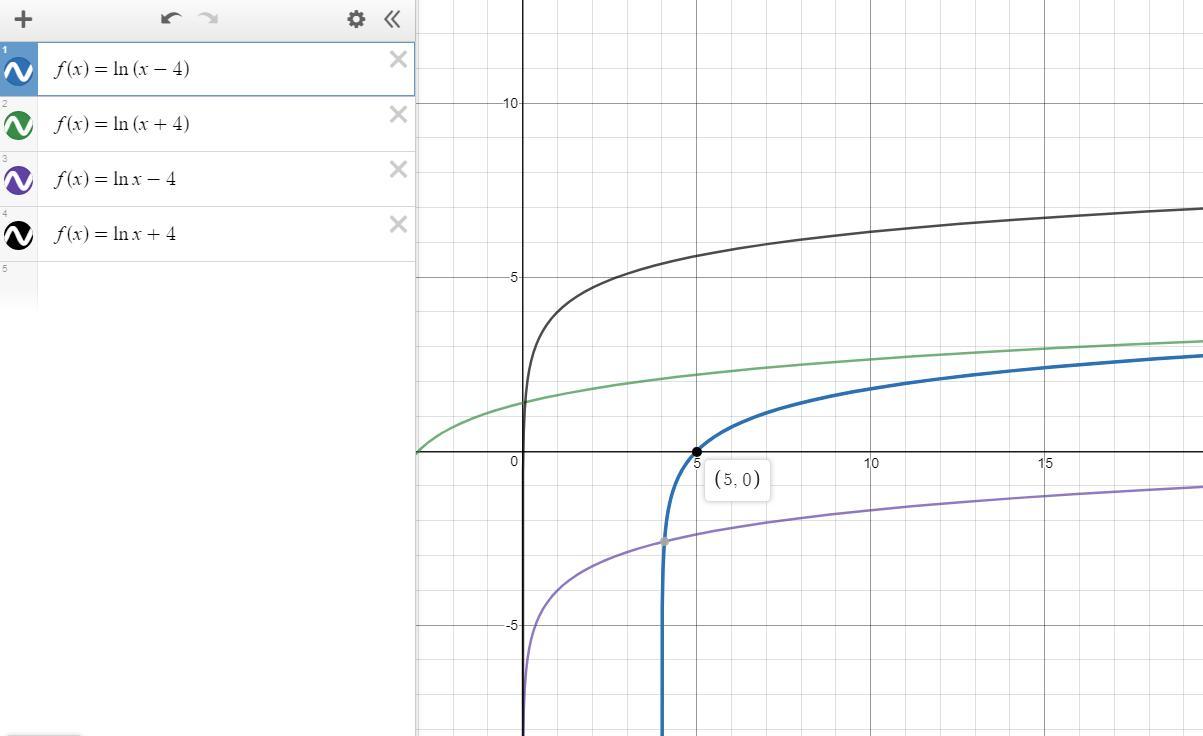Toggle visibility of black ln x + 4 curve
This screenshot has width=1203, height=736.
click(19, 235)
